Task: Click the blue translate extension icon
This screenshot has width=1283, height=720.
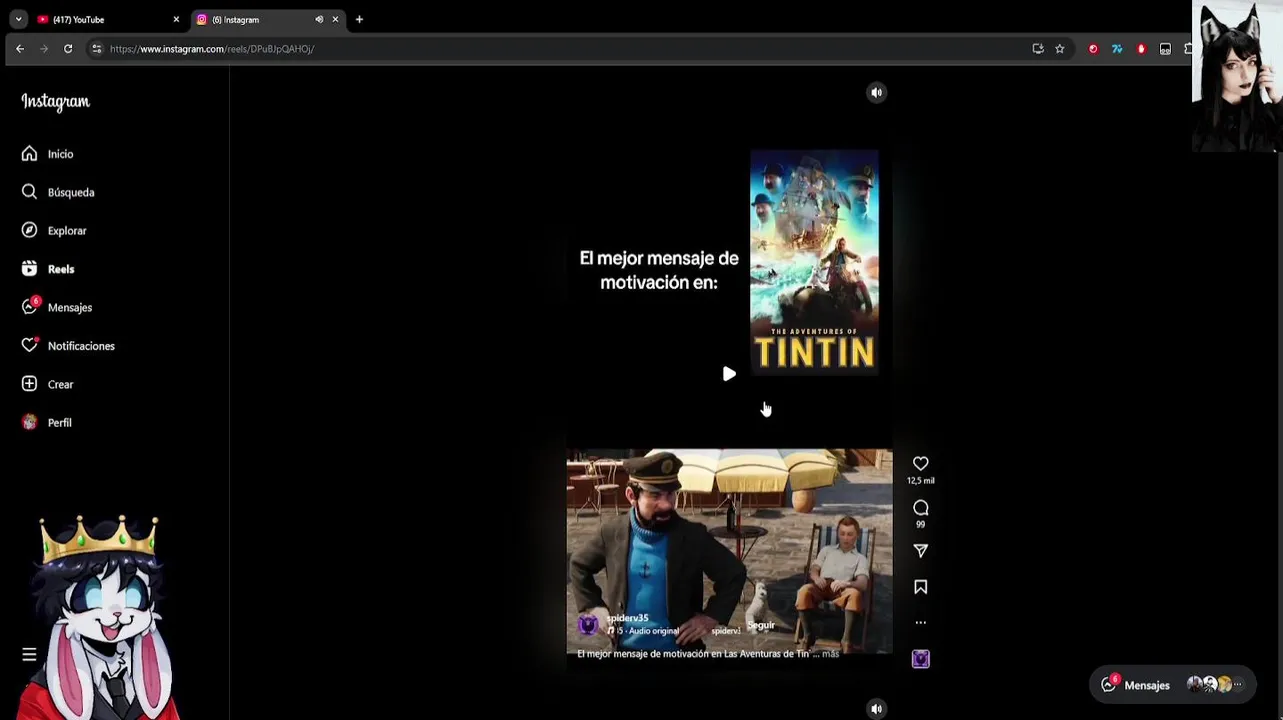Action: point(1117,48)
